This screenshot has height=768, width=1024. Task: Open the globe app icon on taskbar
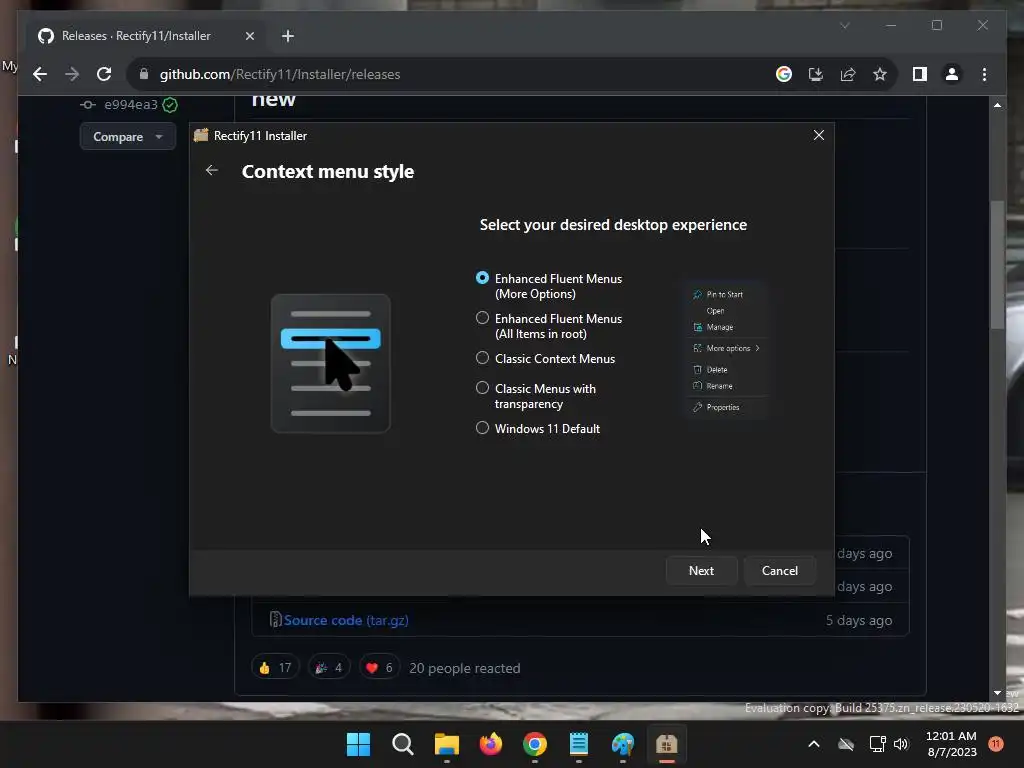pos(623,744)
